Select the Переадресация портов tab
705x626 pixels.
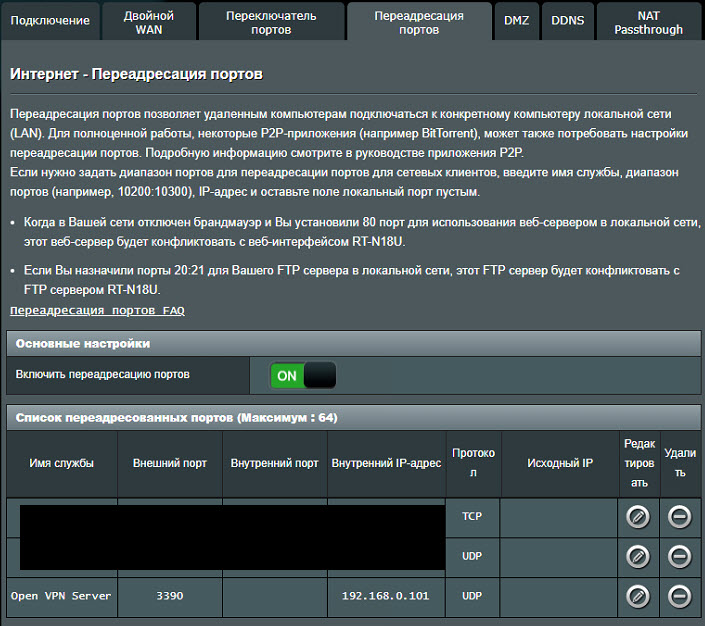(x=418, y=22)
